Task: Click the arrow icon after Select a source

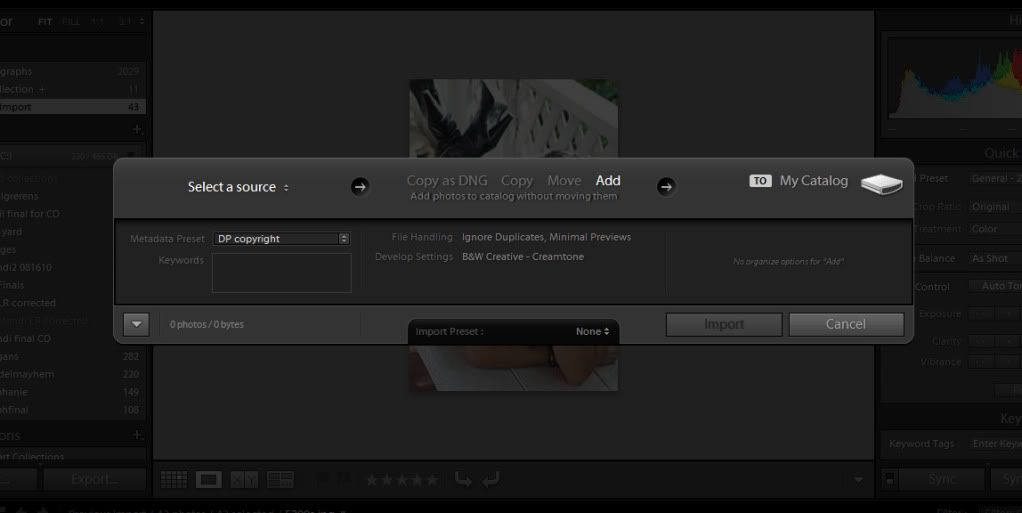Action: click(x=360, y=187)
